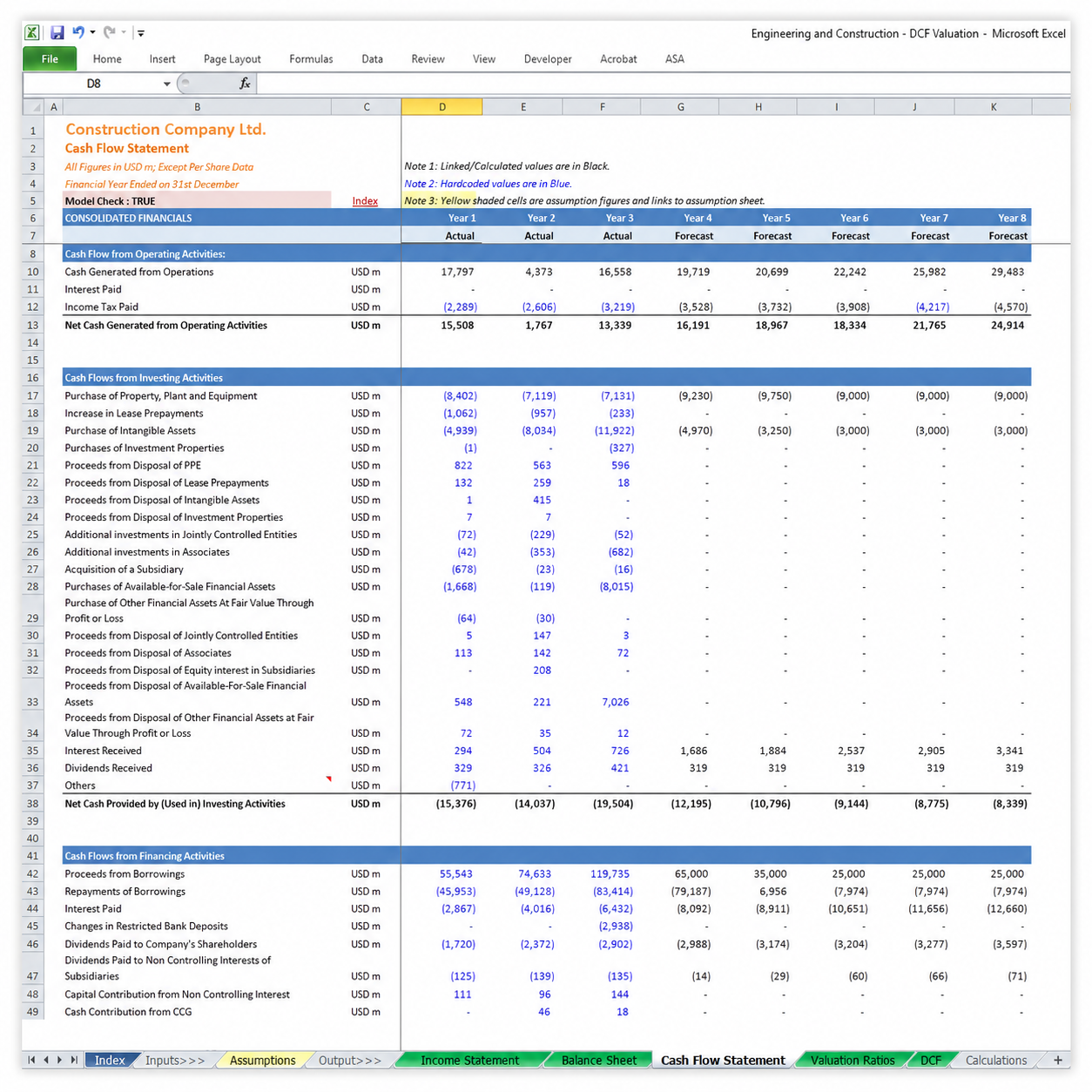
Task: Open the View ribbon tab
Action: click(x=483, y=59)
